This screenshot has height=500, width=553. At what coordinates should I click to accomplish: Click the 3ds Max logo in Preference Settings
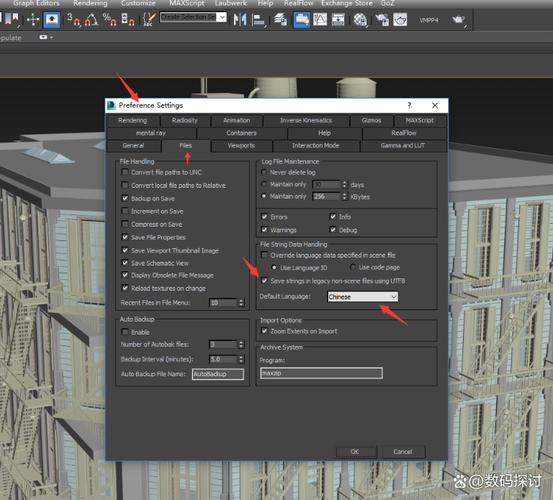coord(111,105)
